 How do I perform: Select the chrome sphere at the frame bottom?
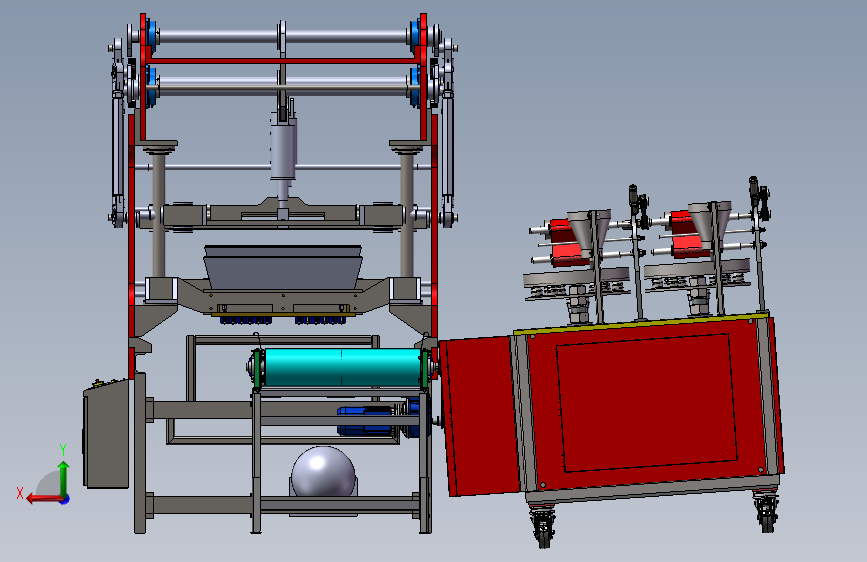[323, 472]
